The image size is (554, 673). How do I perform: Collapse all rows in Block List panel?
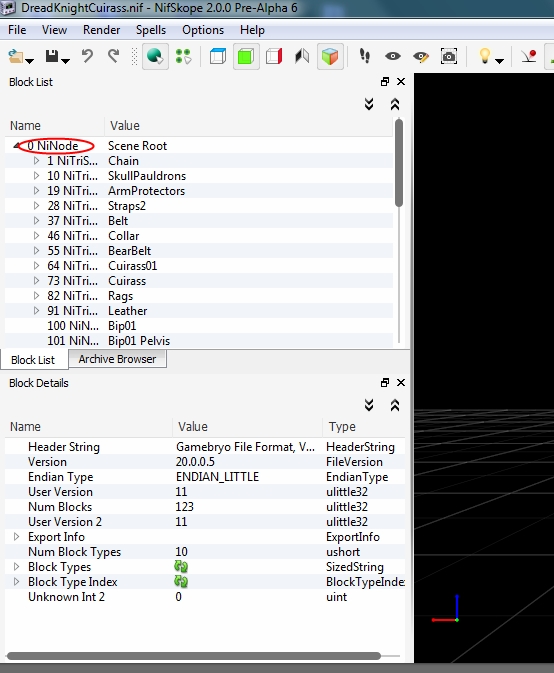pyautogui.click(x=395, y=104)
